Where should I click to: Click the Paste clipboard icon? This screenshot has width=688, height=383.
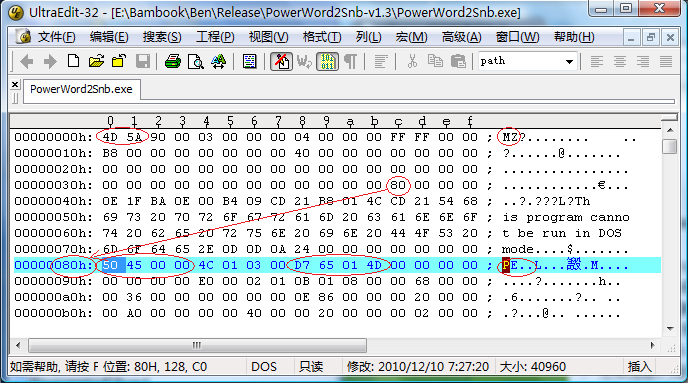[458, 61]
